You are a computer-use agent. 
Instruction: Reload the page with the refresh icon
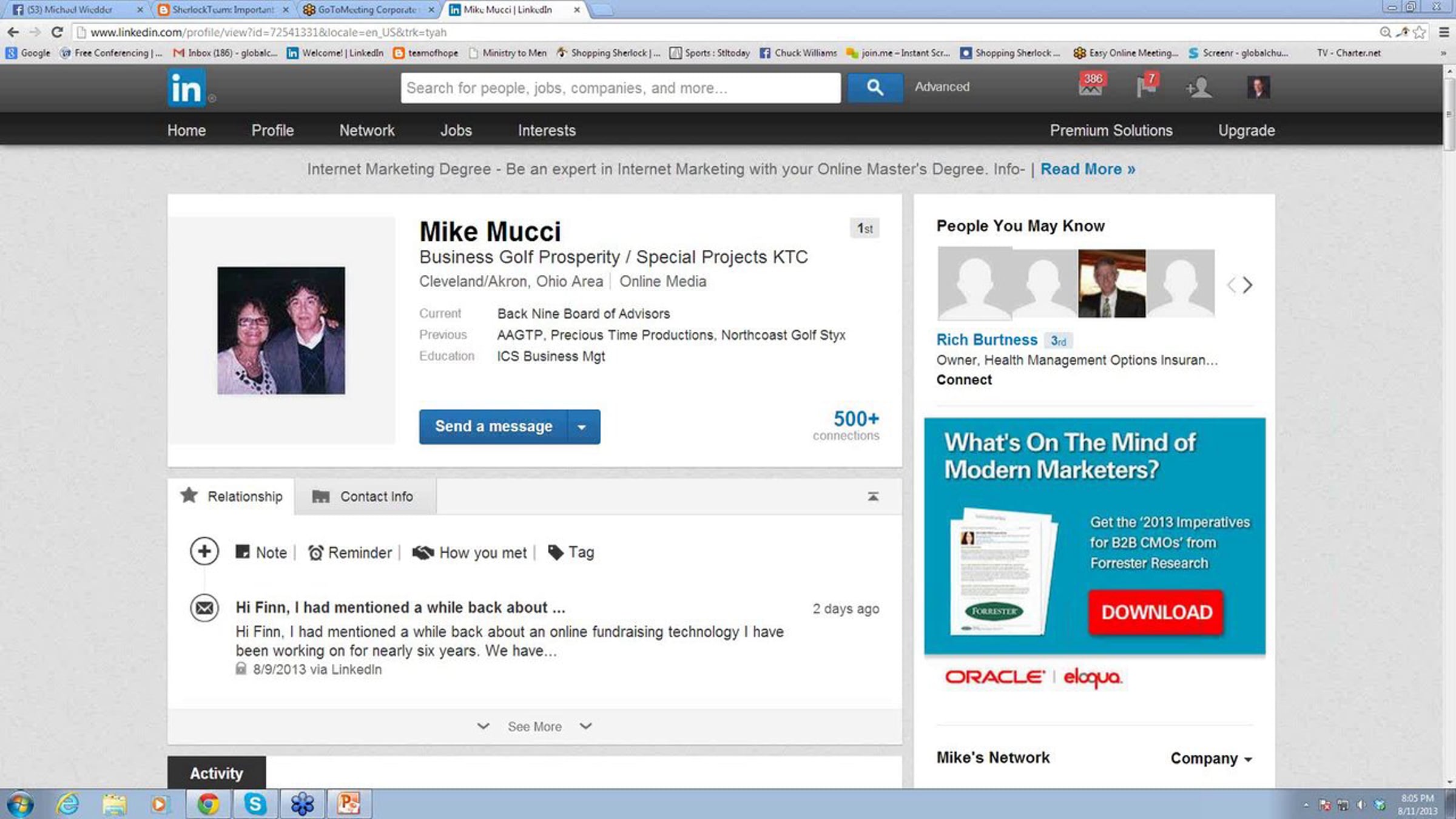pos(57,32)
